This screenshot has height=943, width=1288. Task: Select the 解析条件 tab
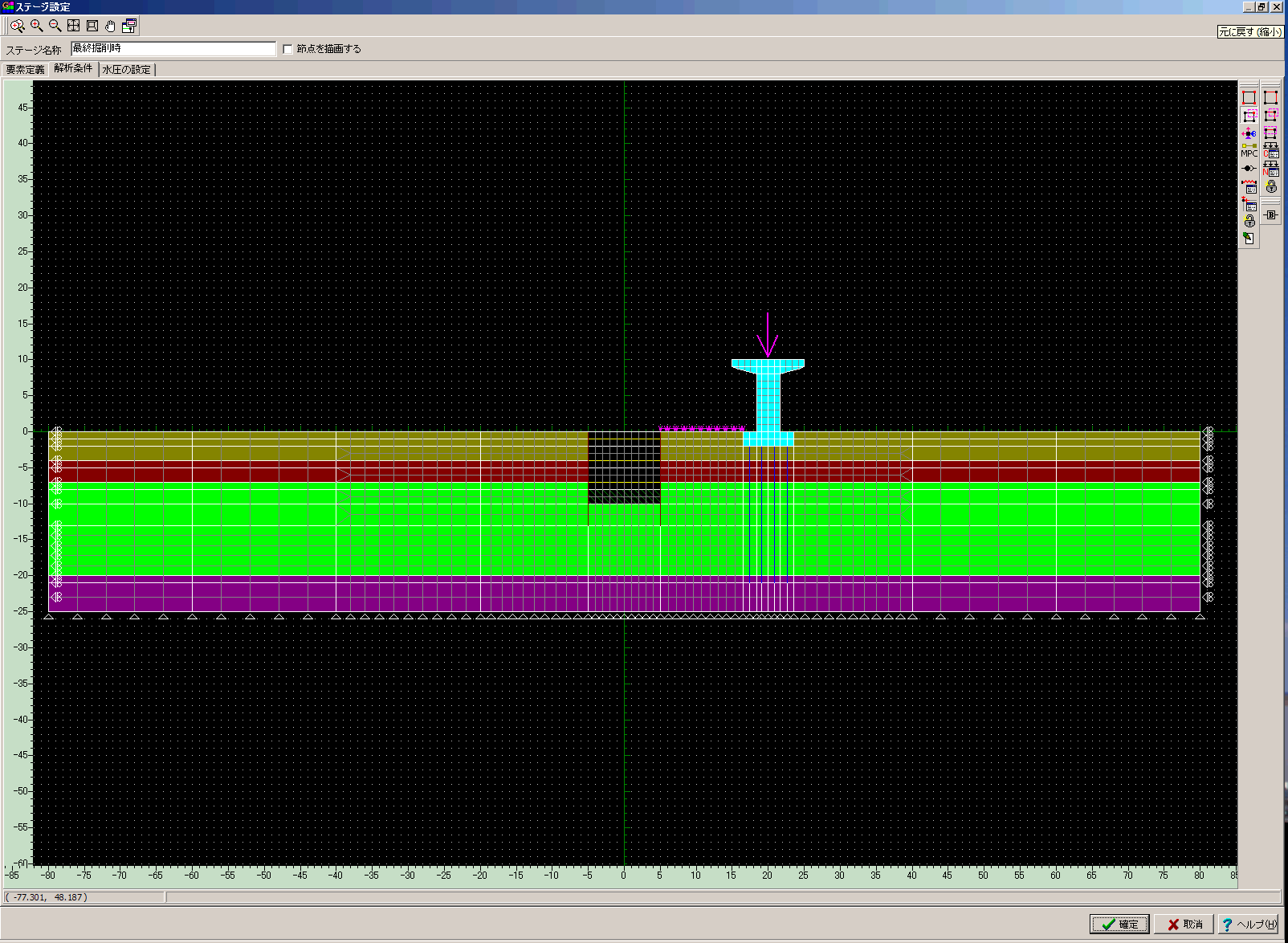click(73, 69)
